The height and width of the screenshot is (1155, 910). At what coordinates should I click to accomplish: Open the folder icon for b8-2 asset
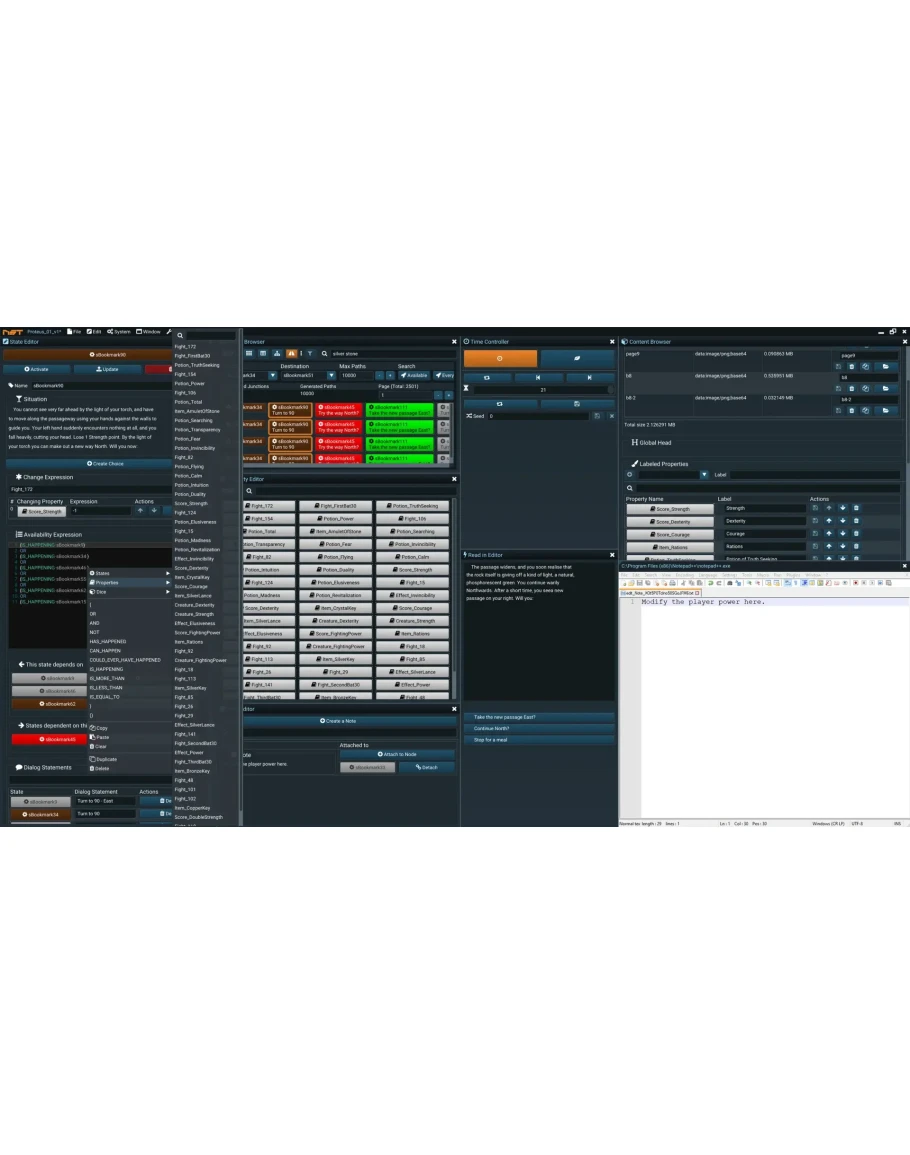tap(885, 410)
